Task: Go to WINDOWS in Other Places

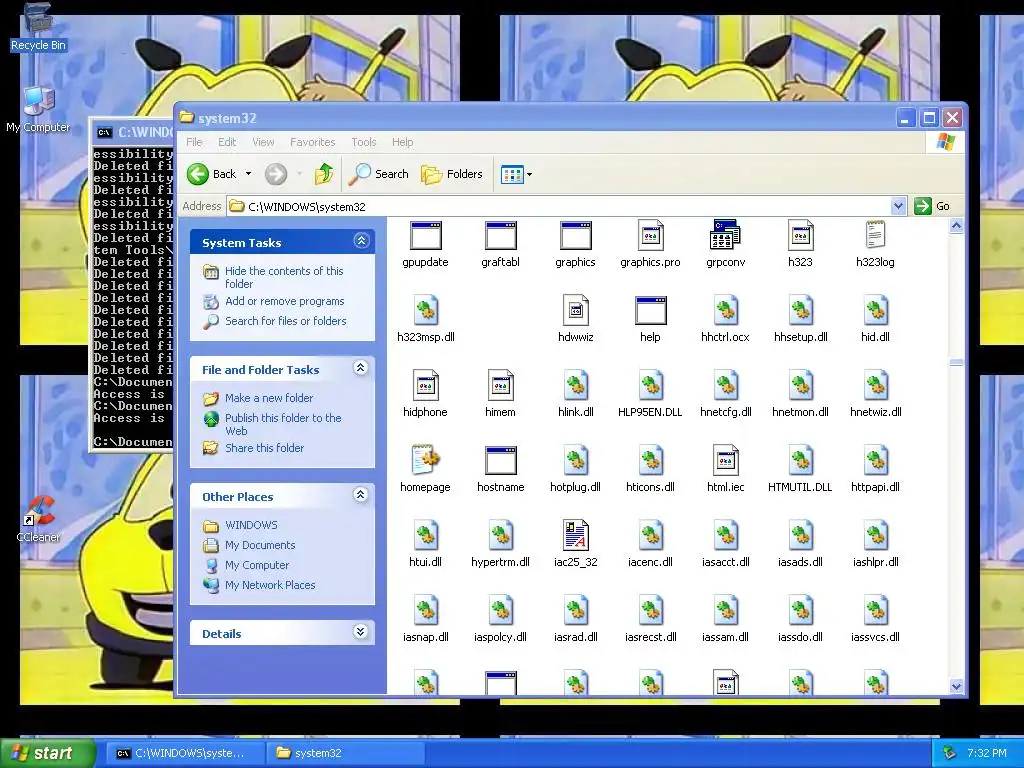Action: pos(251,525)
